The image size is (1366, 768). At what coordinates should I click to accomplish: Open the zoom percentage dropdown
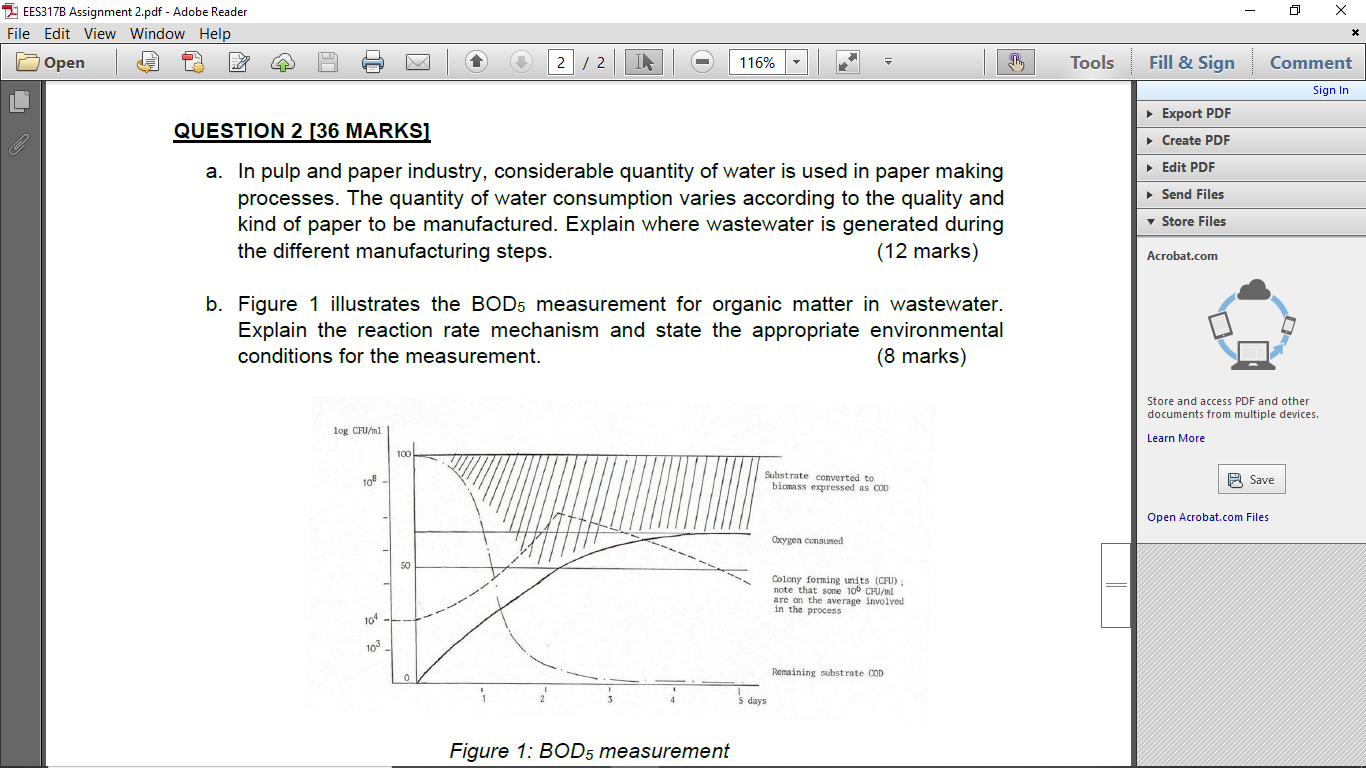[x=796, y=62]
